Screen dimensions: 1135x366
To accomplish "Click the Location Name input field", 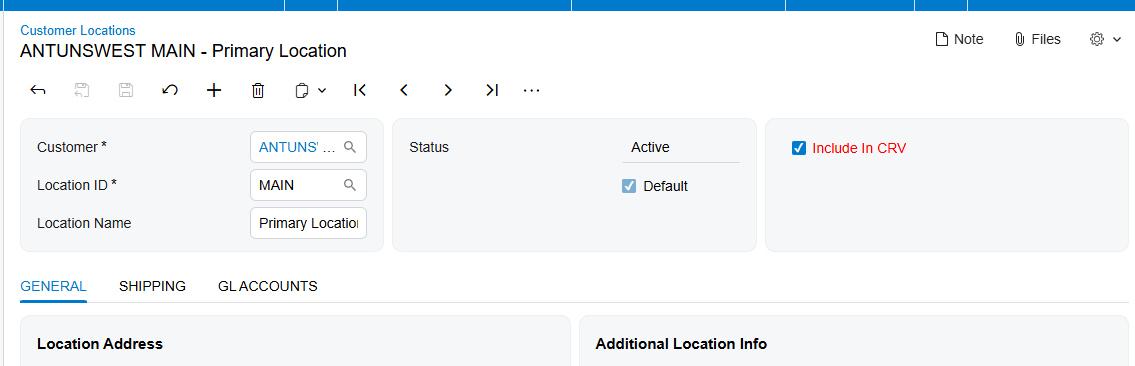I will pos(308,224).
